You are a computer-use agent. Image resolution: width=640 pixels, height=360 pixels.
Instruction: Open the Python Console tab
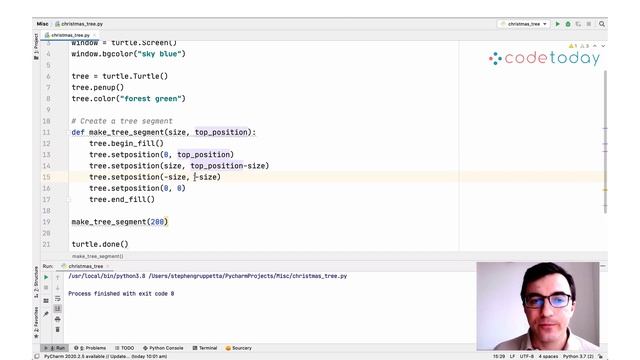(163, 348)
